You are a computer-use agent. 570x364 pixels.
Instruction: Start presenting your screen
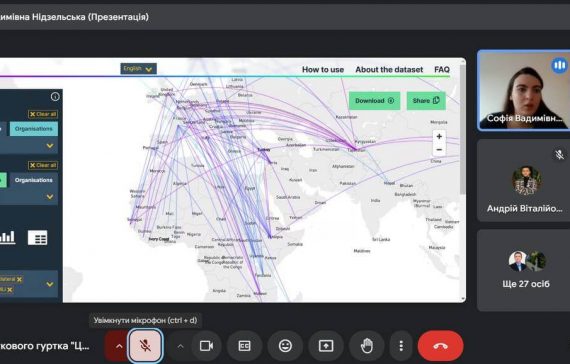coord(326,346)
